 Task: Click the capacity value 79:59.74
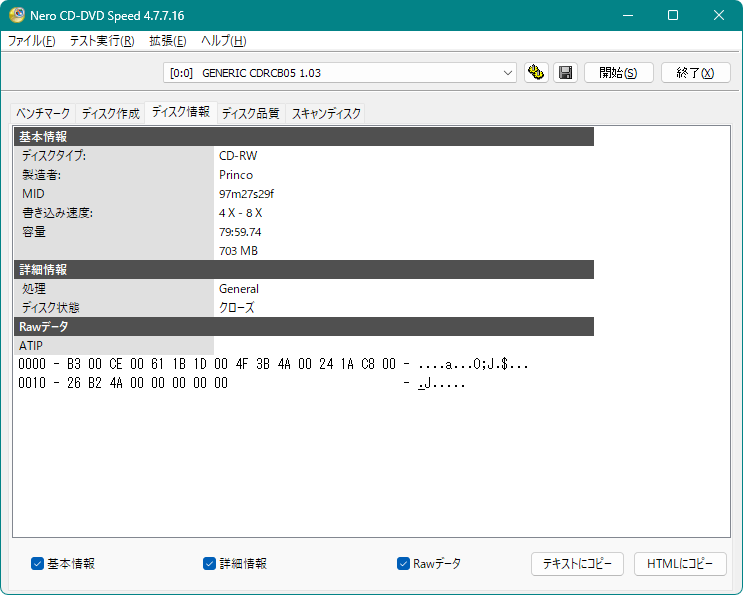pyautogui.click(x=240, y=232)
